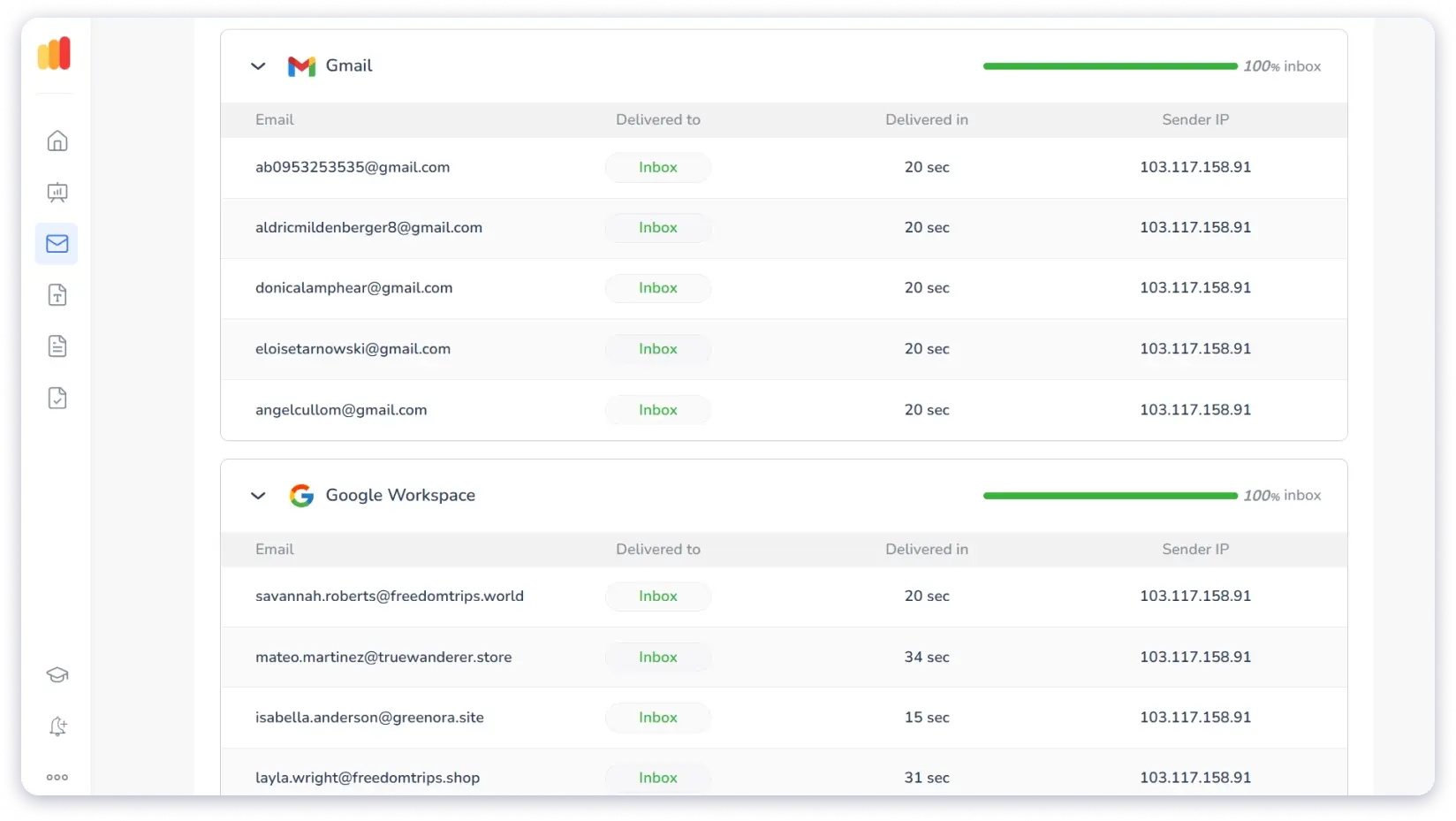Click Gmail table Delivered in column header

pos(926,120)
